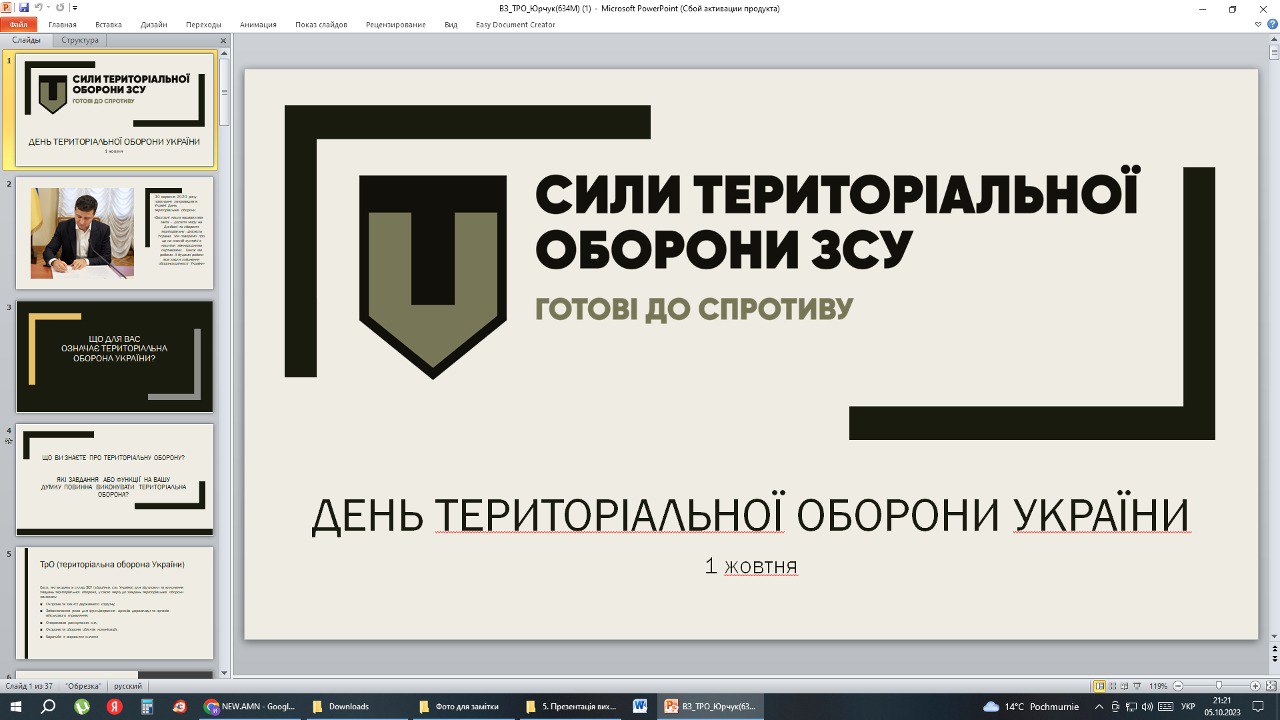Close the slides thumbnail pane
The height and width of the screenshot is (720, 1280).
coord(223,41)
